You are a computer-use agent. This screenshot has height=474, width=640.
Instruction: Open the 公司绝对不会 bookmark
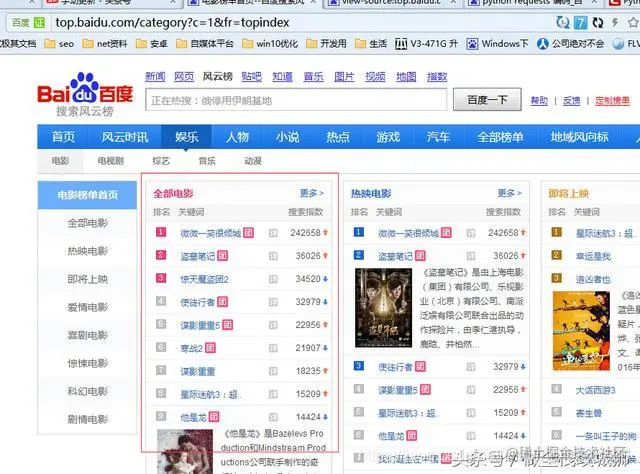coord(570,44)
